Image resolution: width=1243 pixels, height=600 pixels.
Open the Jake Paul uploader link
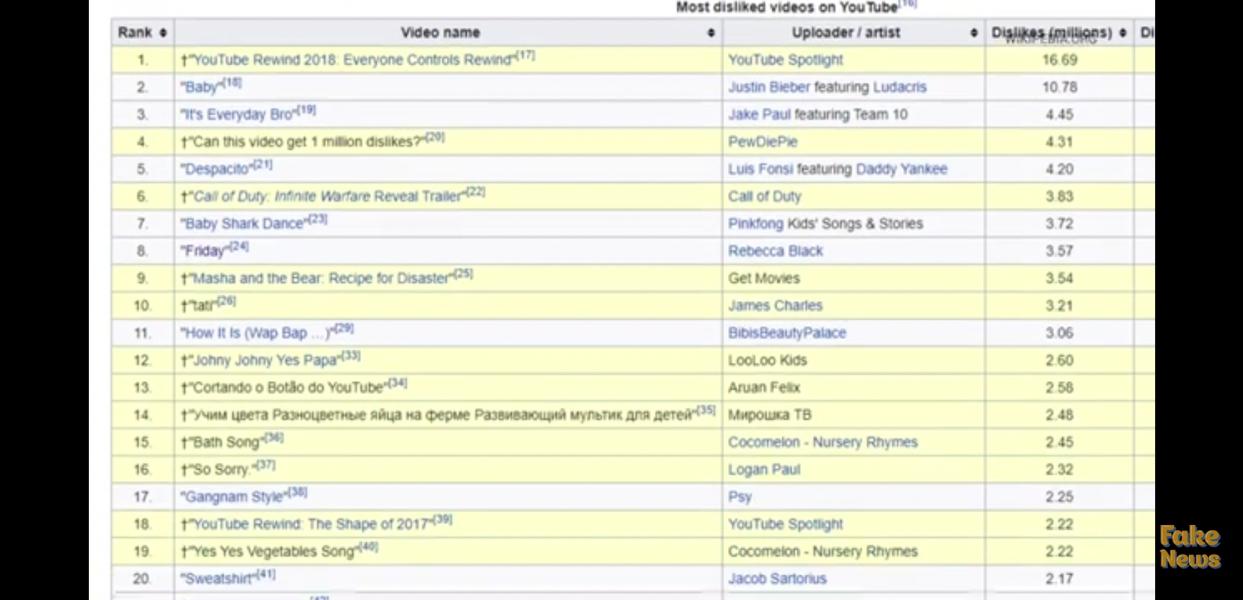[x=759, y=114]
